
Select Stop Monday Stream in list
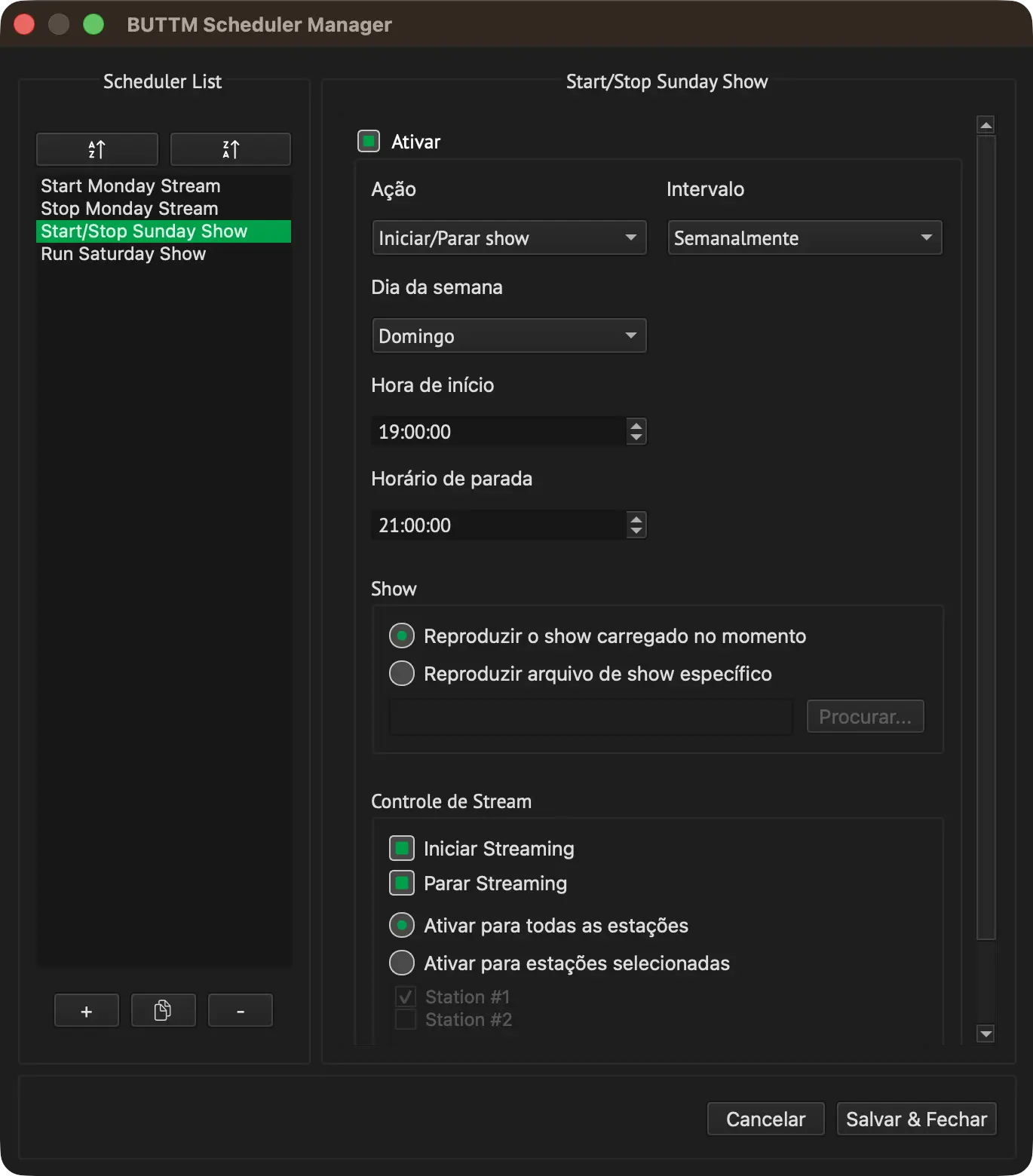[x=164, y=209]
